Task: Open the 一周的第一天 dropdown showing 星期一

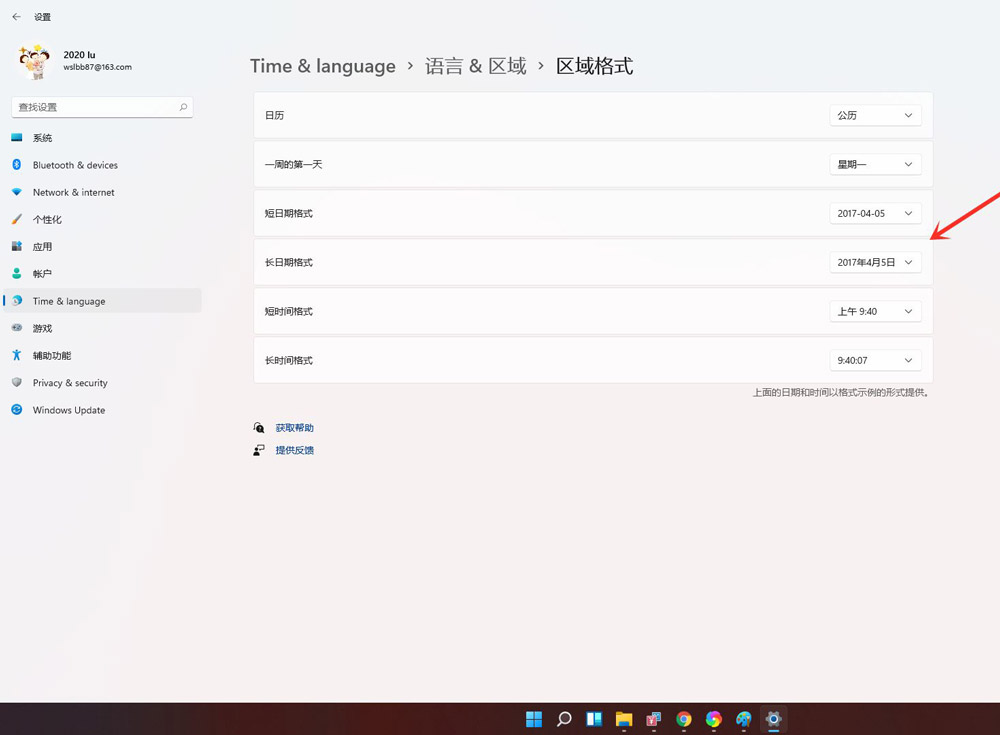Action: tap(875, 163)
